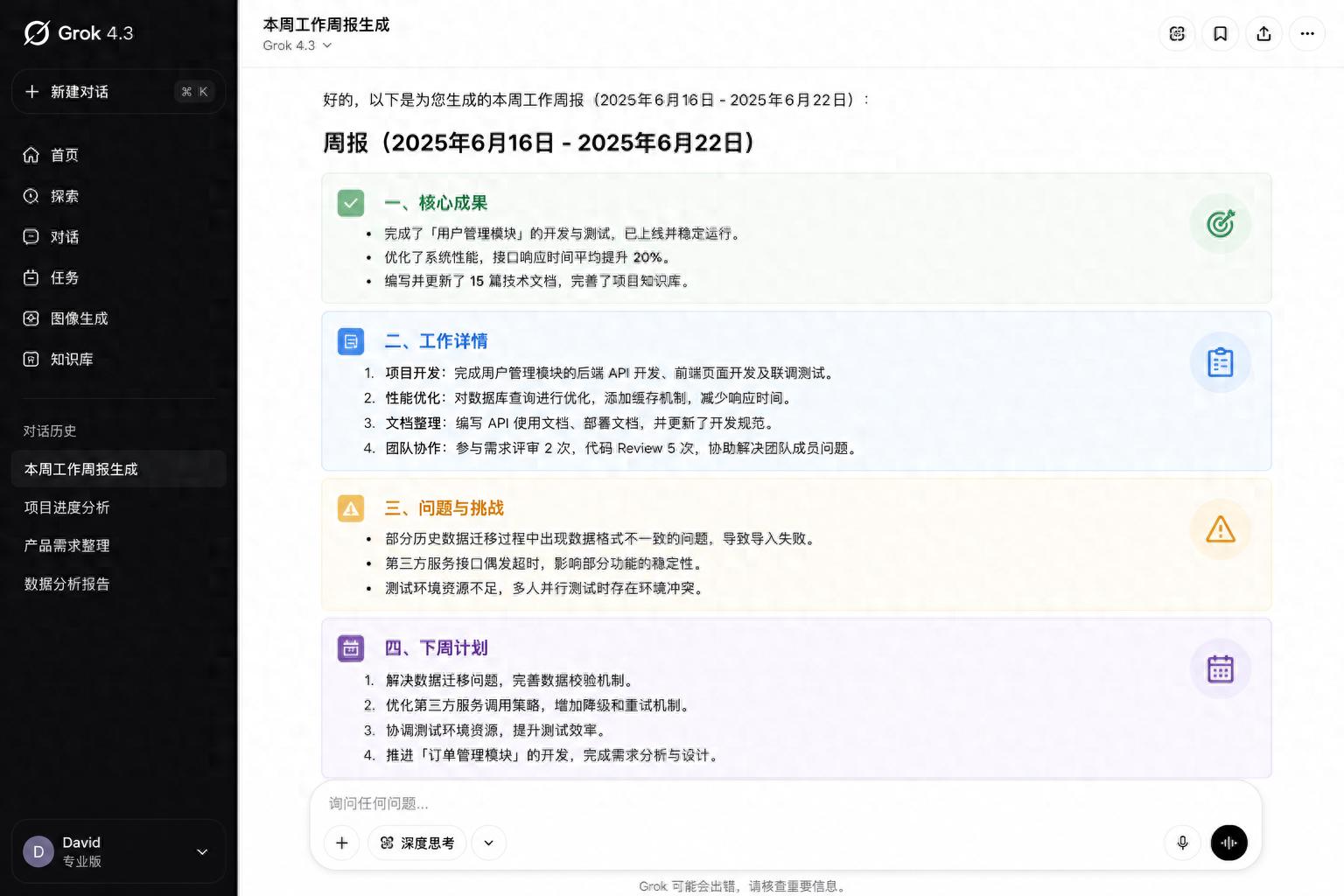Click the round calendar icon in 下周计划 card

pyautogui.click(x=1221, y=669)
